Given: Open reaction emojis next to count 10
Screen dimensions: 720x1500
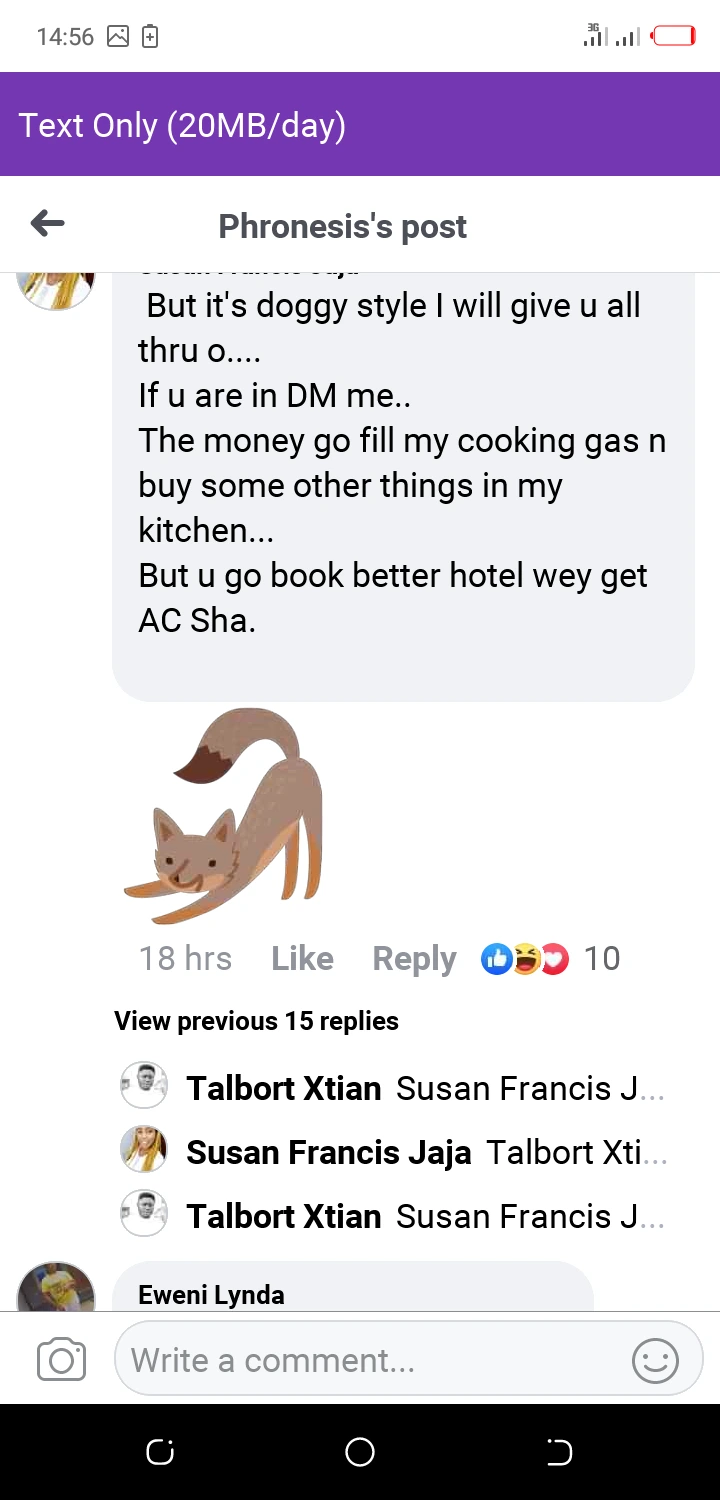Looking at the screenshot, I should point(525,959).
